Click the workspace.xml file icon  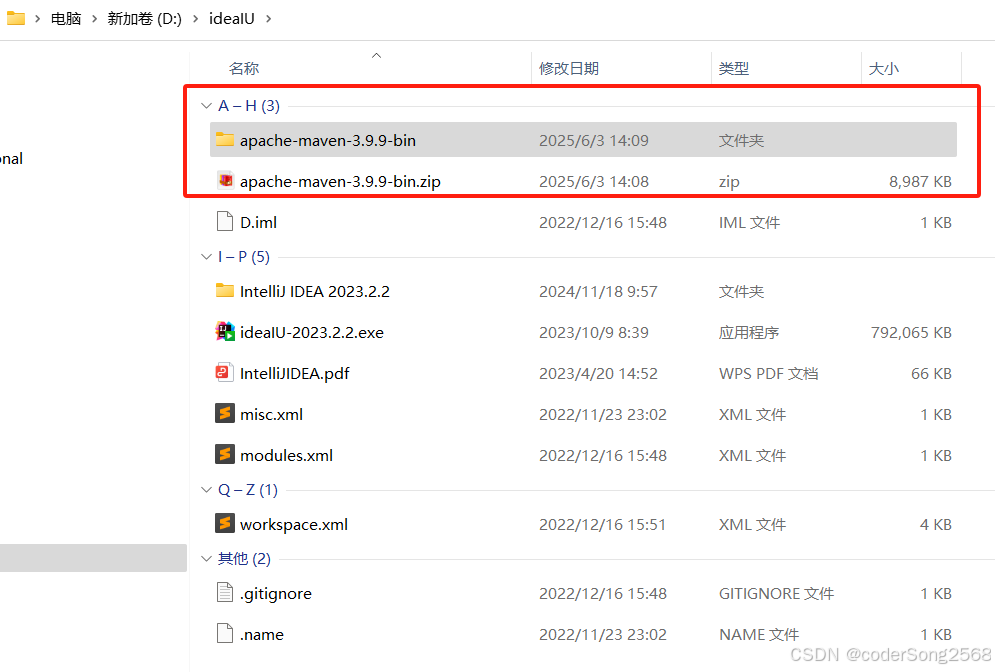pyautogui.click(x=225, y=524)
